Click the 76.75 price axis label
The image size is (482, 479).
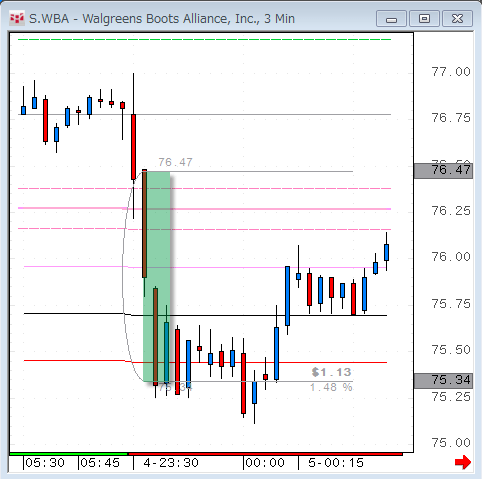tap(451, 118)
